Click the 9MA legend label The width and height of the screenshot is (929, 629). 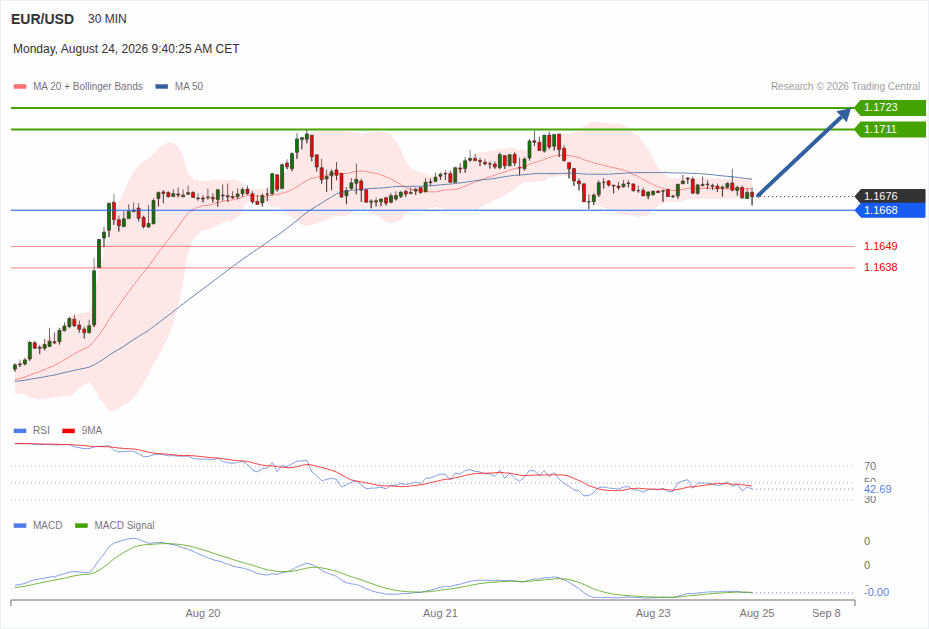(x=92, y=431)
